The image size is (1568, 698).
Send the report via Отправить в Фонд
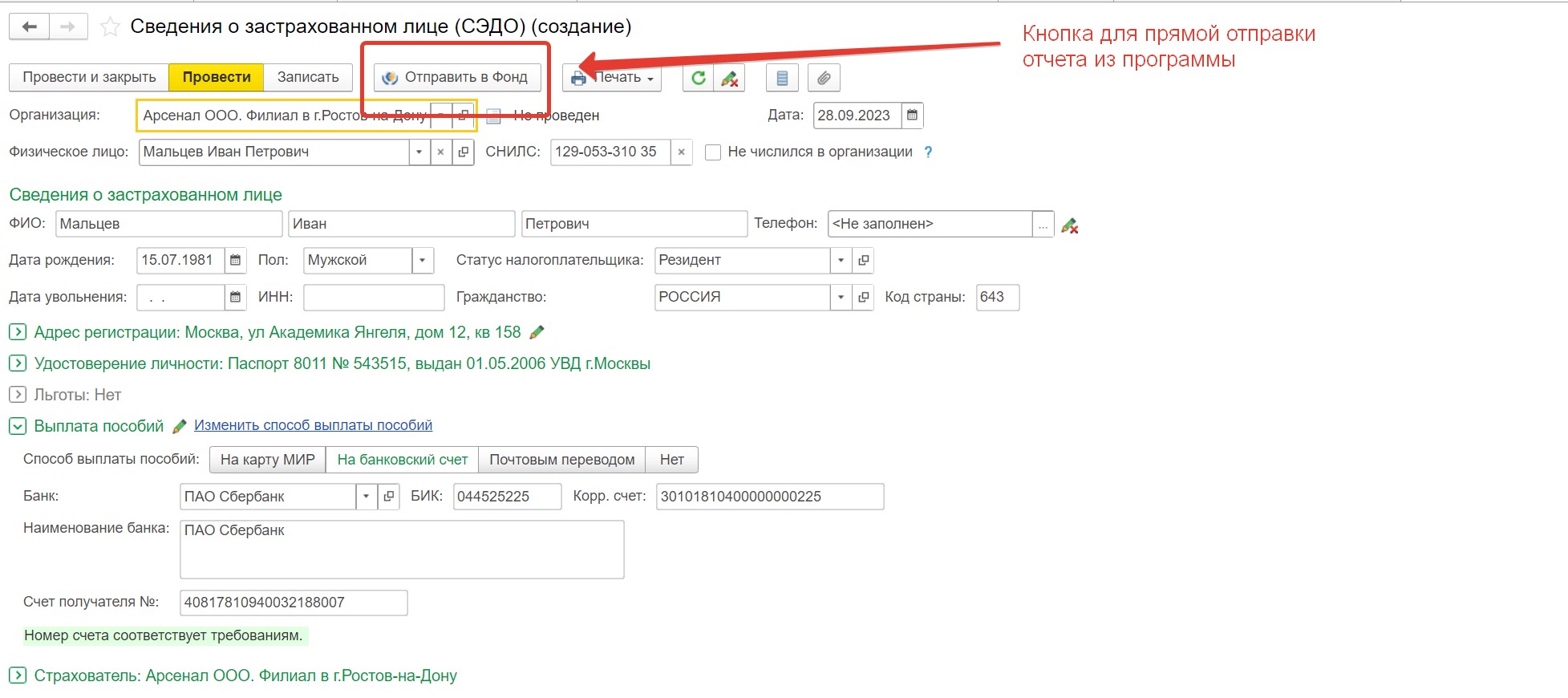(457, 78)
